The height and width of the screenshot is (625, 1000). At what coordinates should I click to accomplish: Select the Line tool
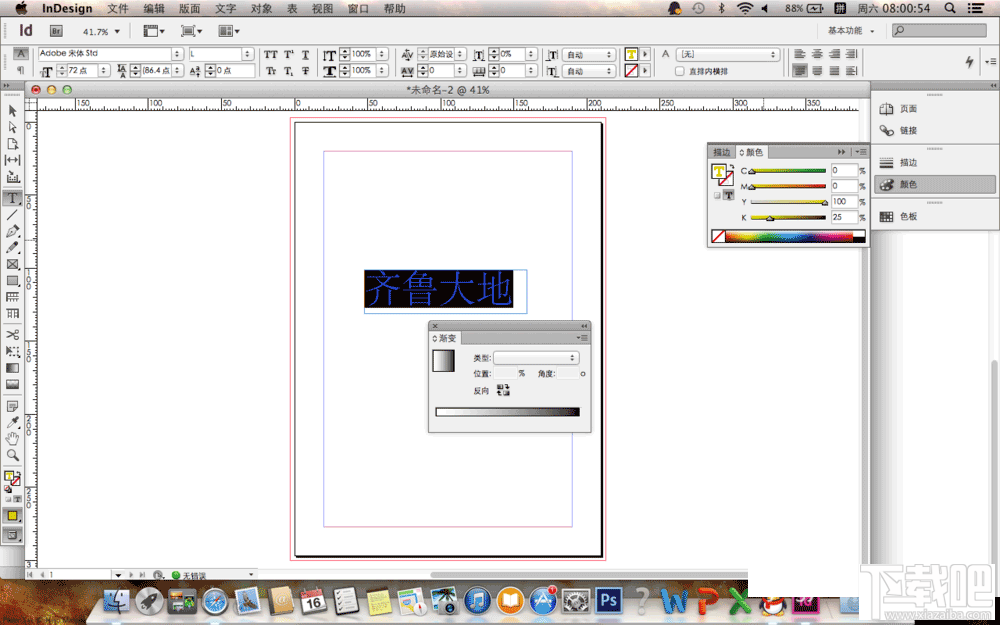point(12,215)
